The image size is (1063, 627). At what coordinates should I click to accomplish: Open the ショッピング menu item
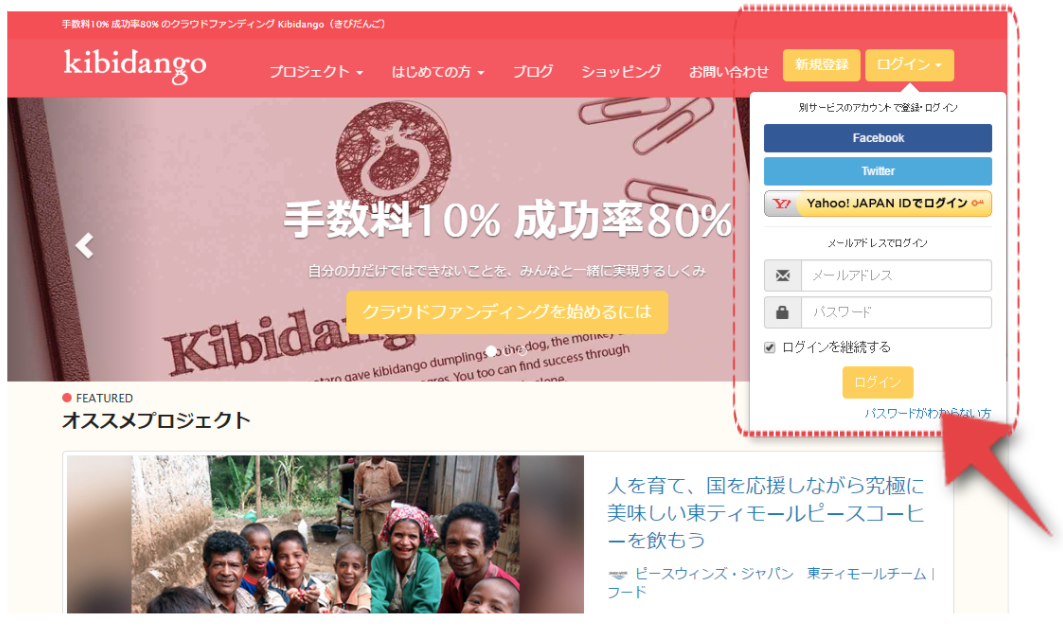(621, 71)
